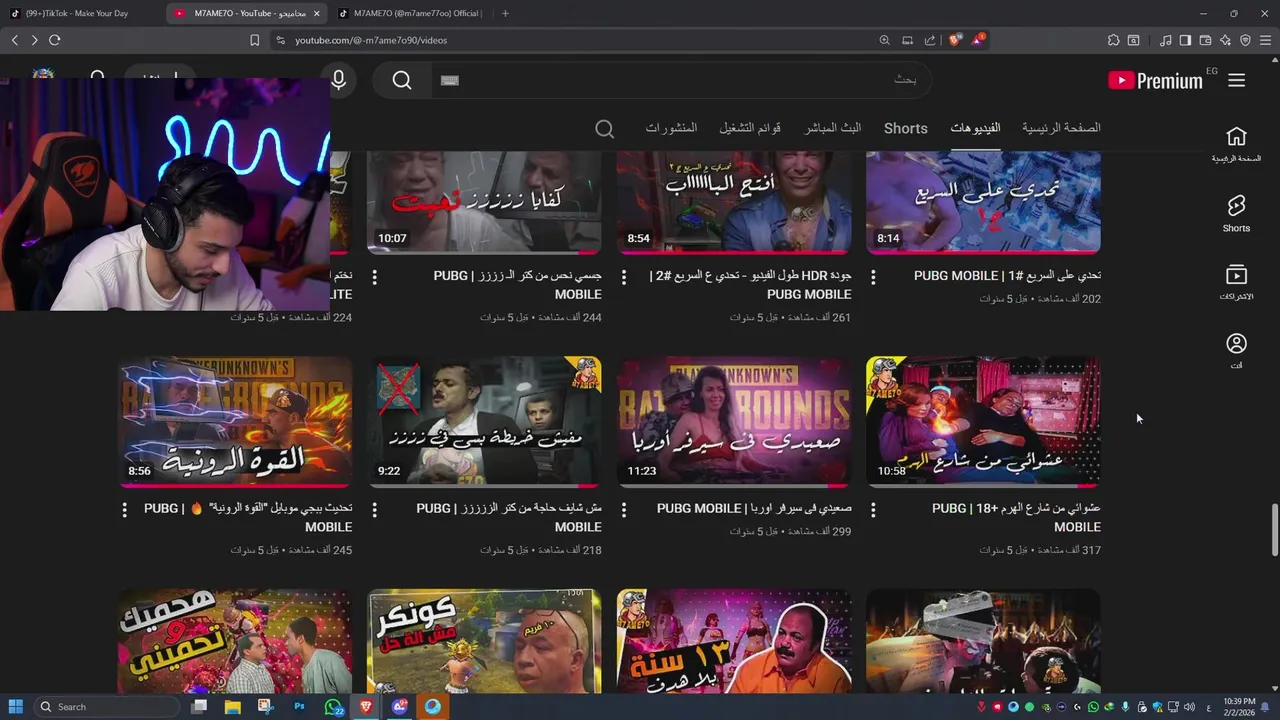The image size is (1280, 720).
Task: Open Brave Wallet toolbar icon
Action: tap(1205, 40)
